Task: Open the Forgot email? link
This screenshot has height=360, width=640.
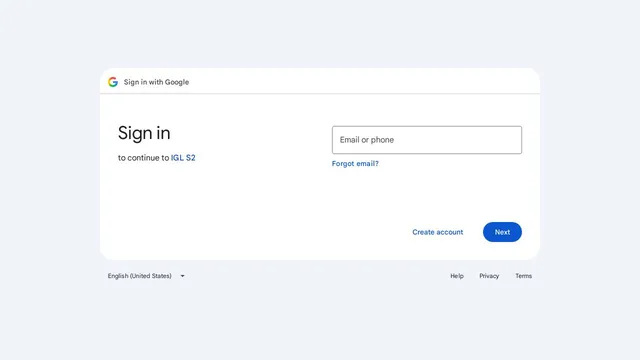Action: point(355,164)
